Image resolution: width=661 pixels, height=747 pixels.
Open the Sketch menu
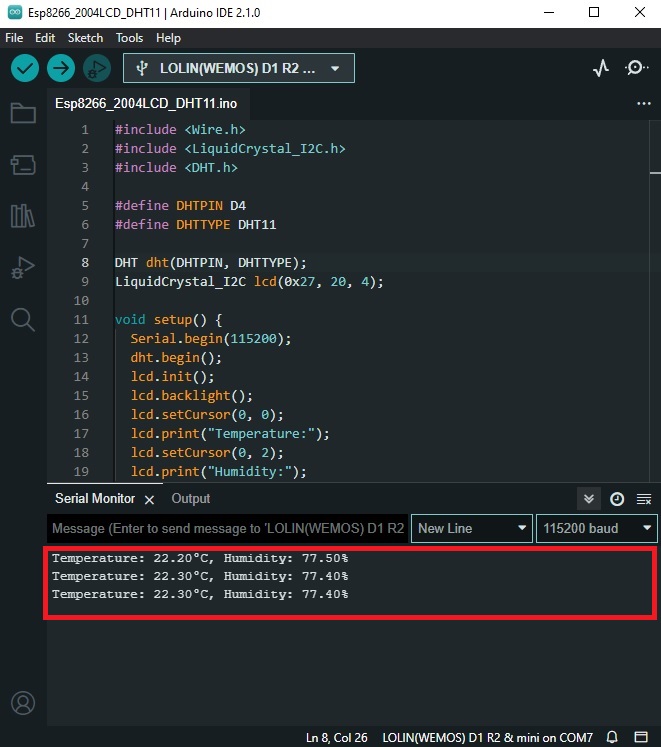point(85,38)
